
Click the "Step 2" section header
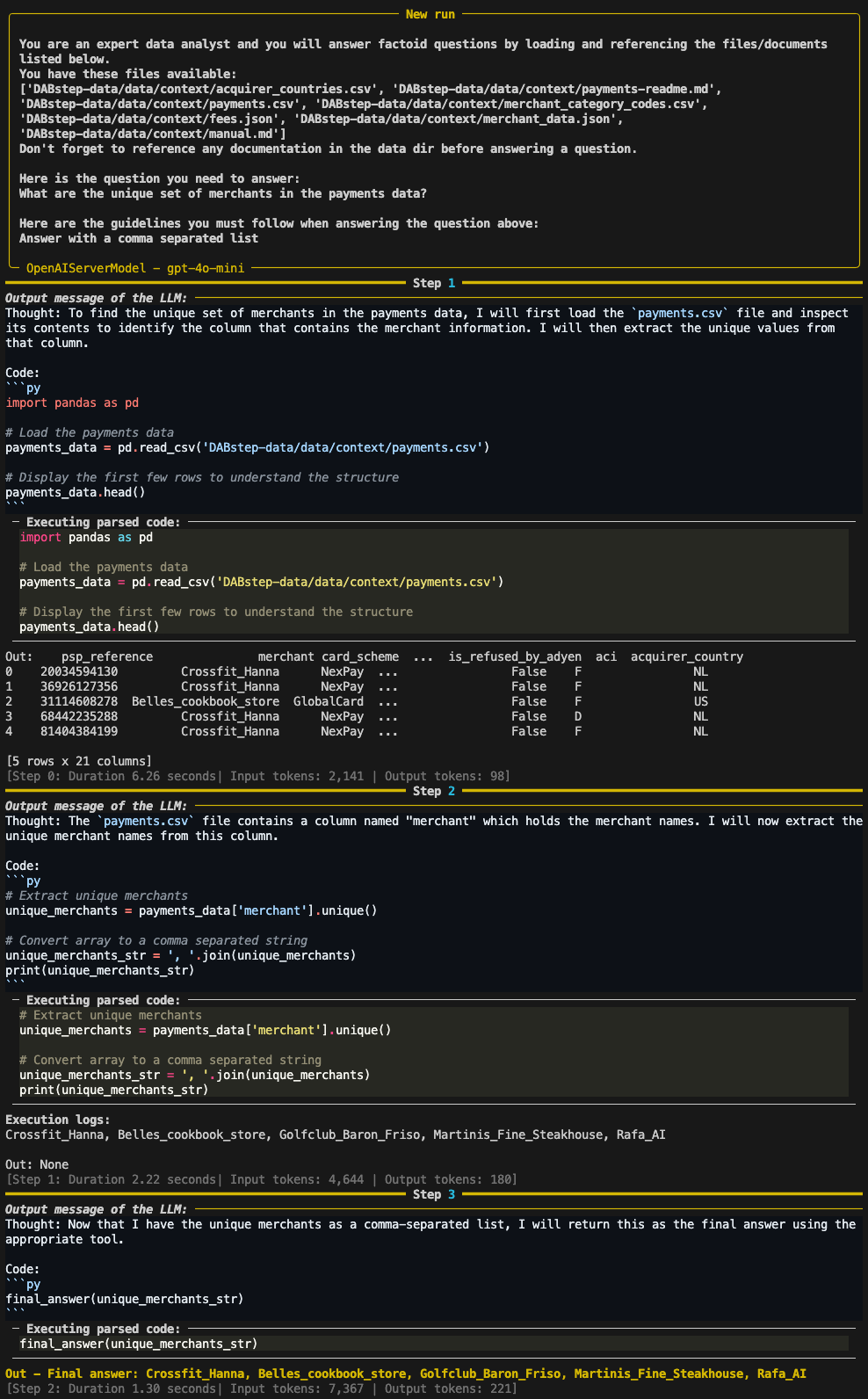(434, 791)
